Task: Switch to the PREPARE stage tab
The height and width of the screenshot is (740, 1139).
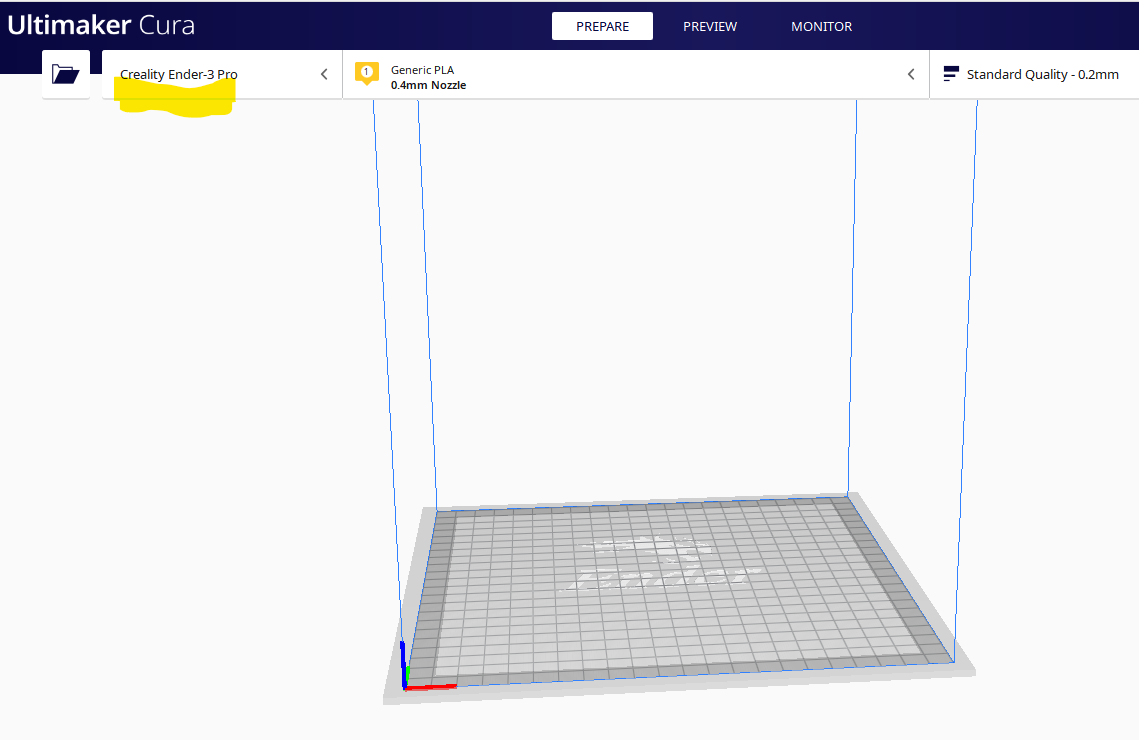Action: click(602, 26)
